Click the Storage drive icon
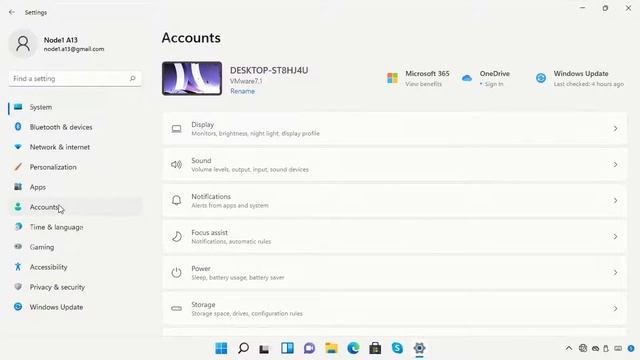This screenshot has width=640, height=360. (176, 309)
